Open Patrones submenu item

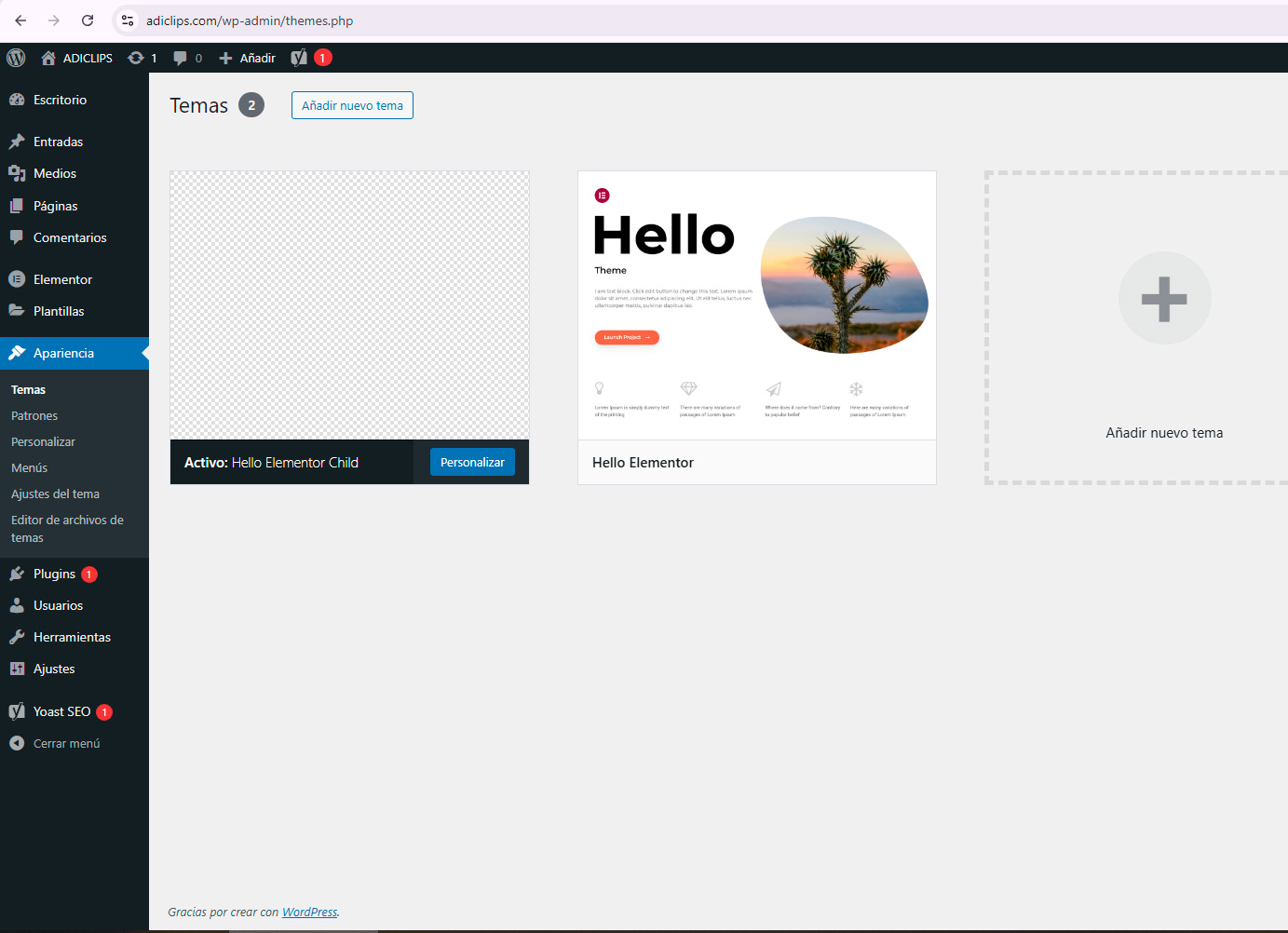click(x=34, y=416)
